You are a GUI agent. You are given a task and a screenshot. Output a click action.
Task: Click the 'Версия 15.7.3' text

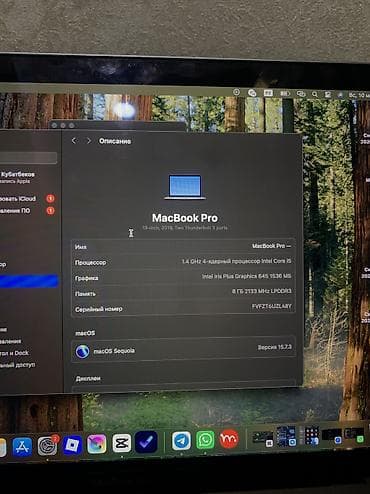(274, 347)
